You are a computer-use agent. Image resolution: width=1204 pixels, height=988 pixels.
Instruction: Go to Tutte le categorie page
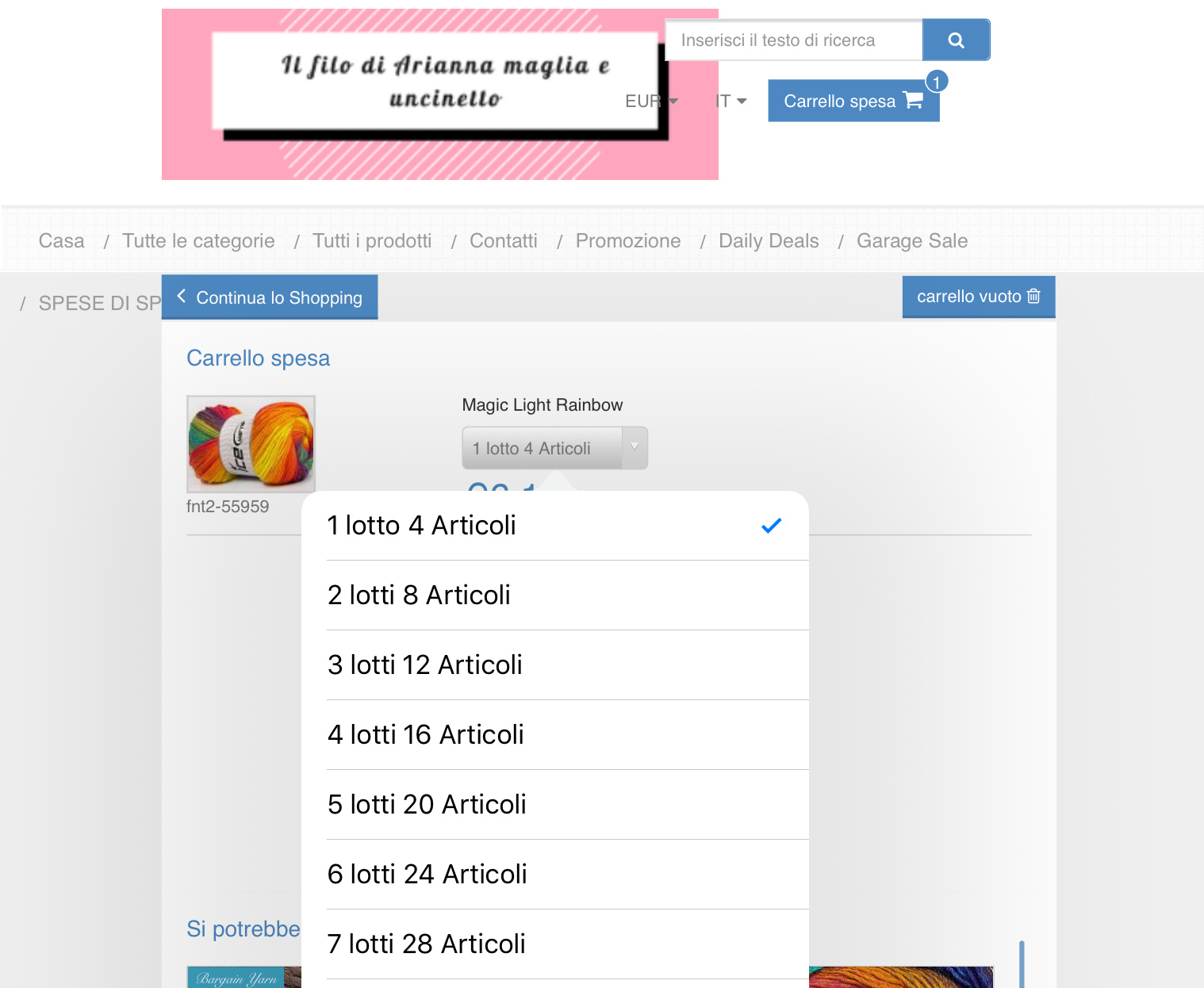coord(198,241)
